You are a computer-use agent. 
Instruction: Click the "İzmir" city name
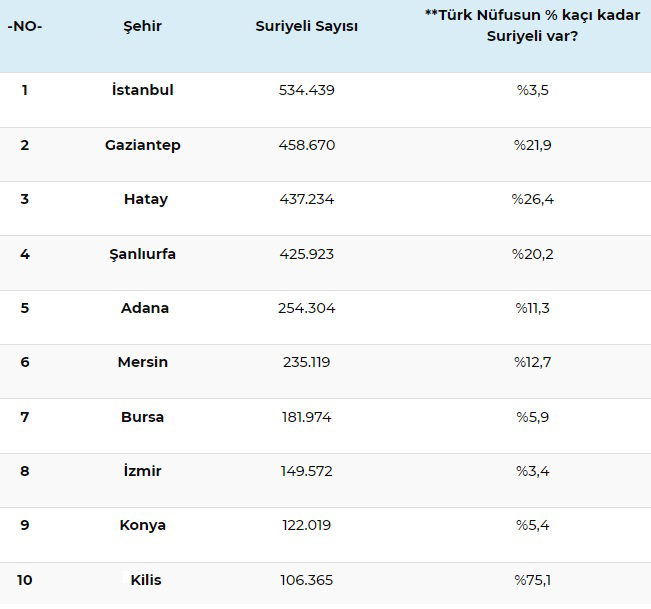click(x=142, y=471)
